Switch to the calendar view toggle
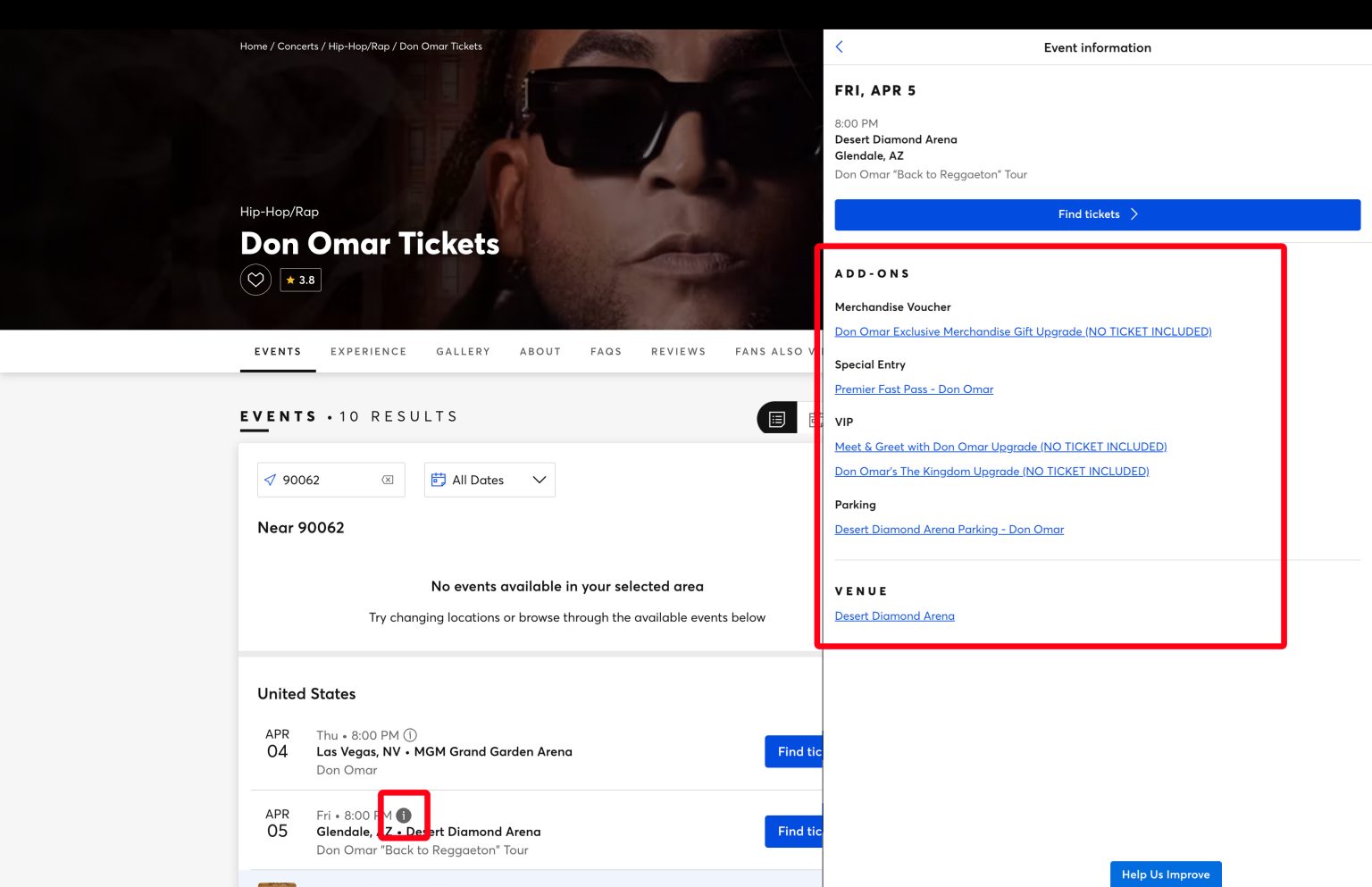This screenshot has width=1372, height=887. coord(816,417)
